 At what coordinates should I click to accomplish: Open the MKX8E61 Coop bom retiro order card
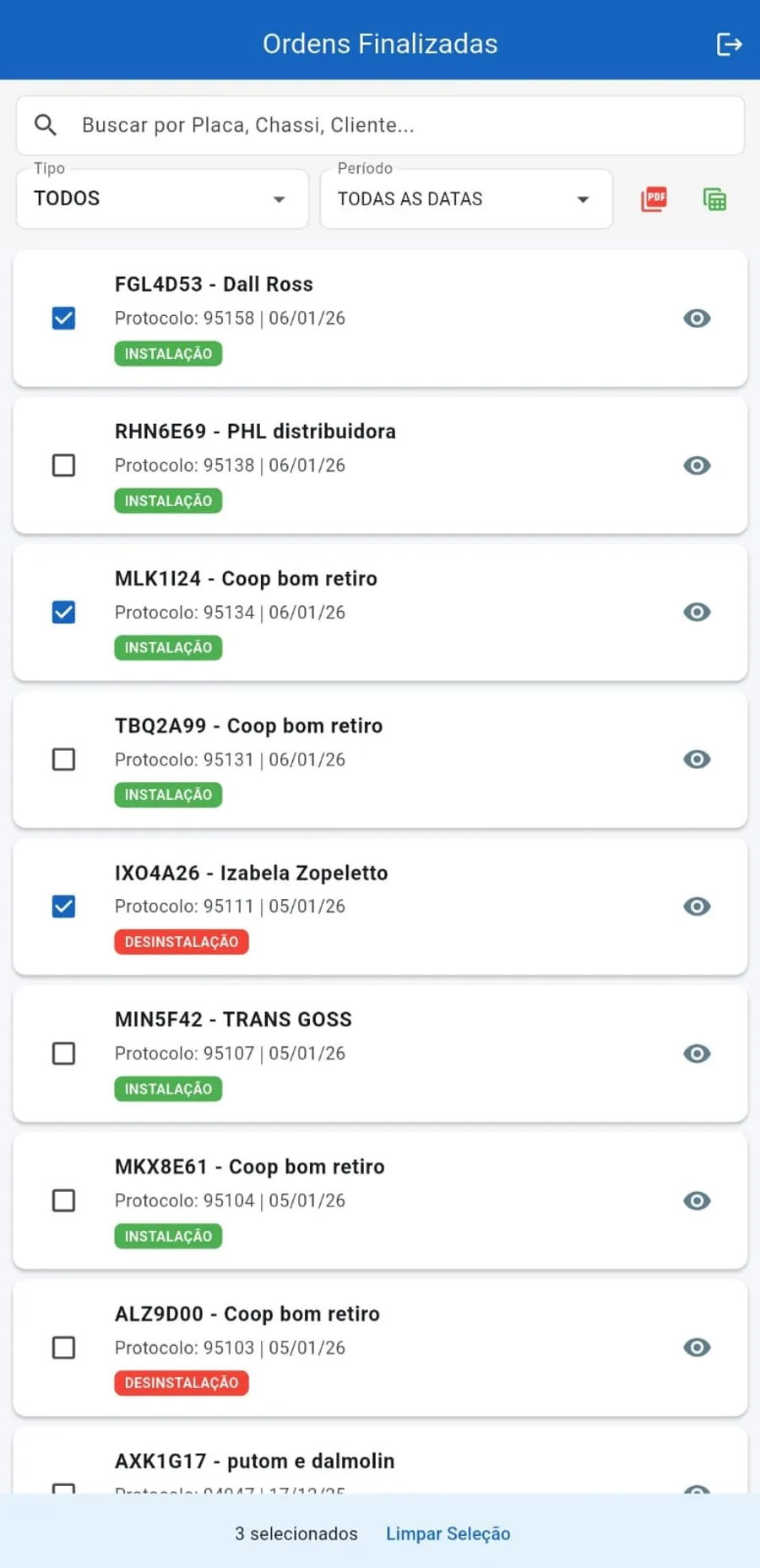(x=380, y=1200)
